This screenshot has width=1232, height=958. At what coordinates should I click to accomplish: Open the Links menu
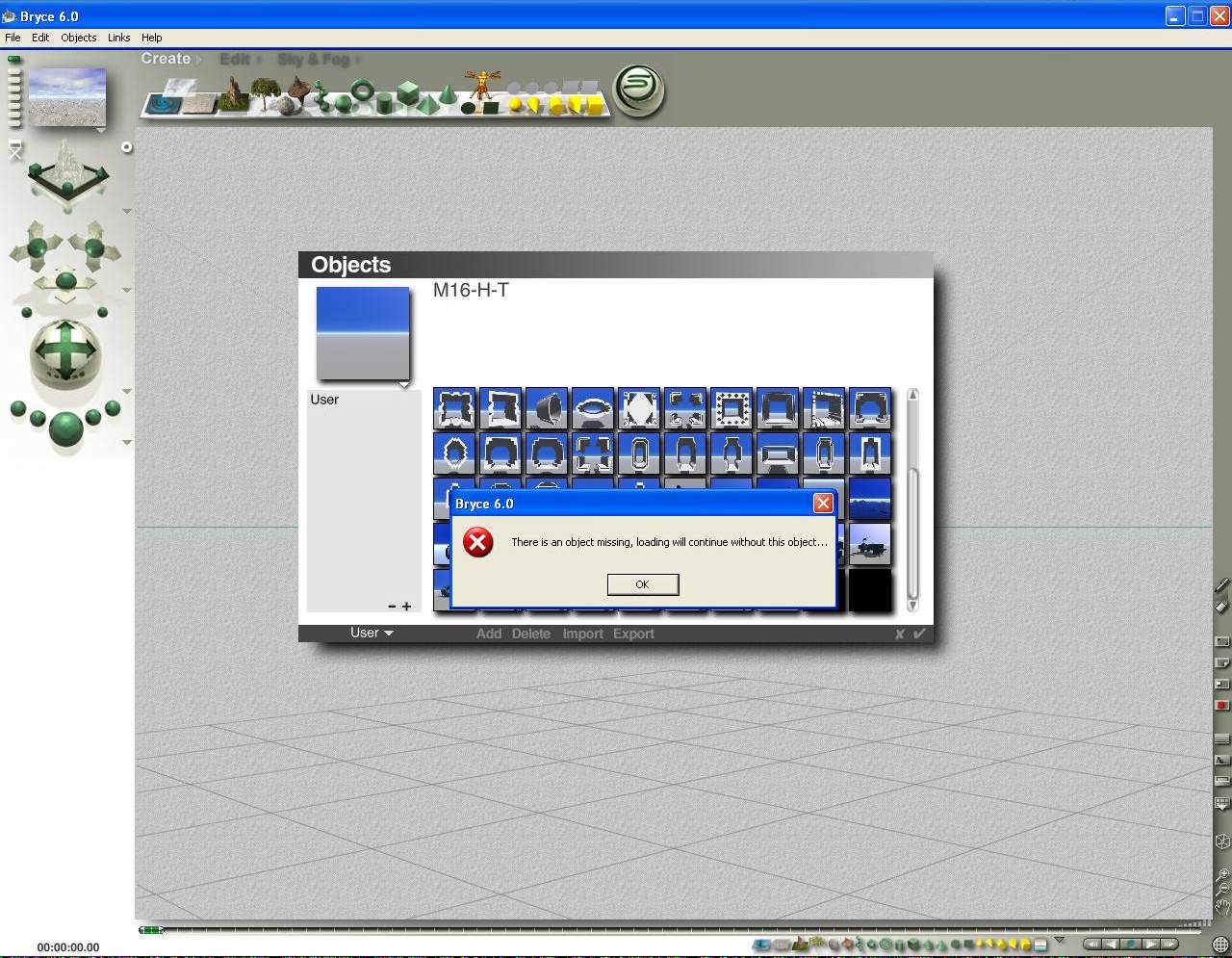tap(119, 38)
